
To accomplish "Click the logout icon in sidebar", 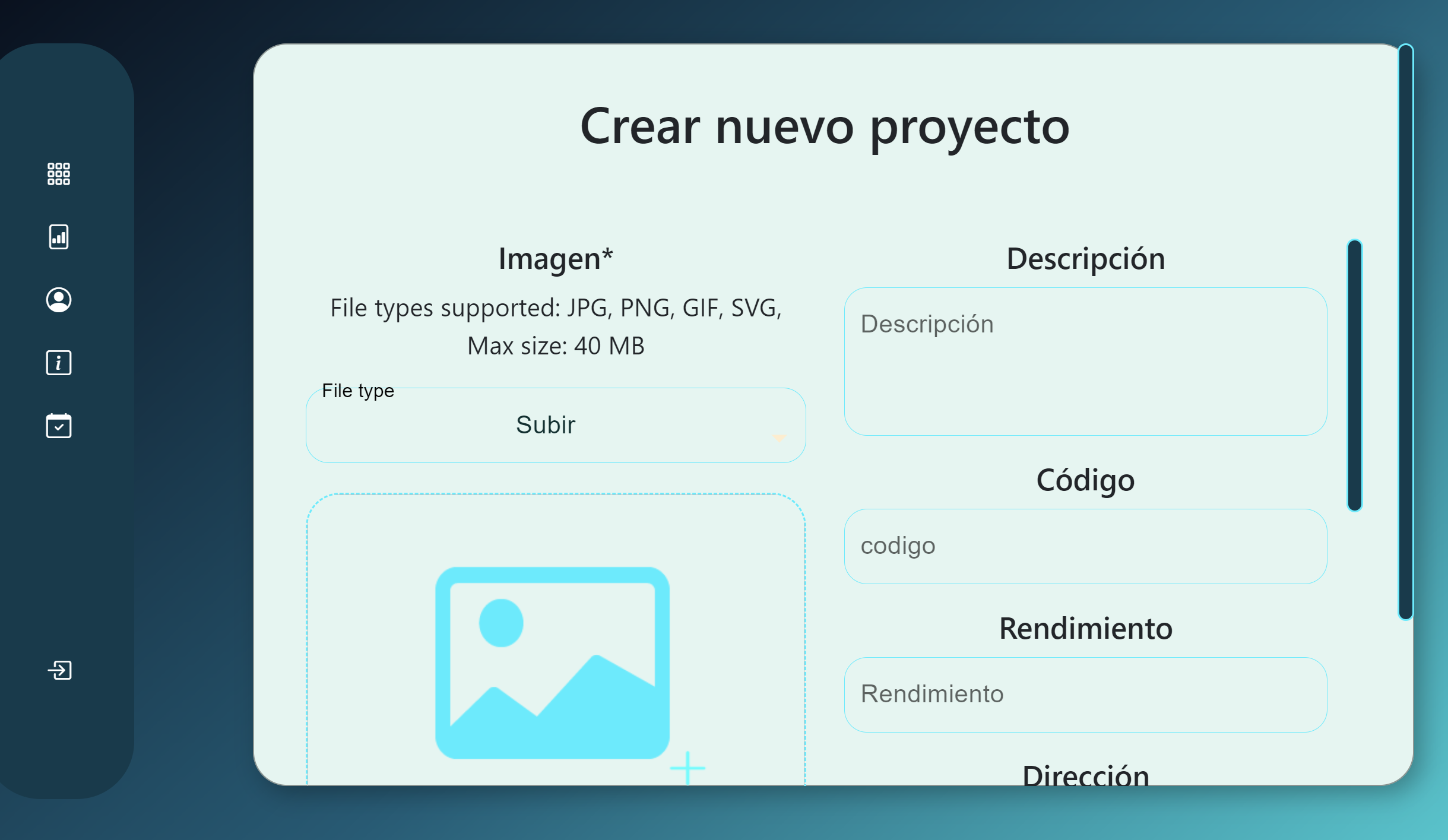I will pos(59,670).
